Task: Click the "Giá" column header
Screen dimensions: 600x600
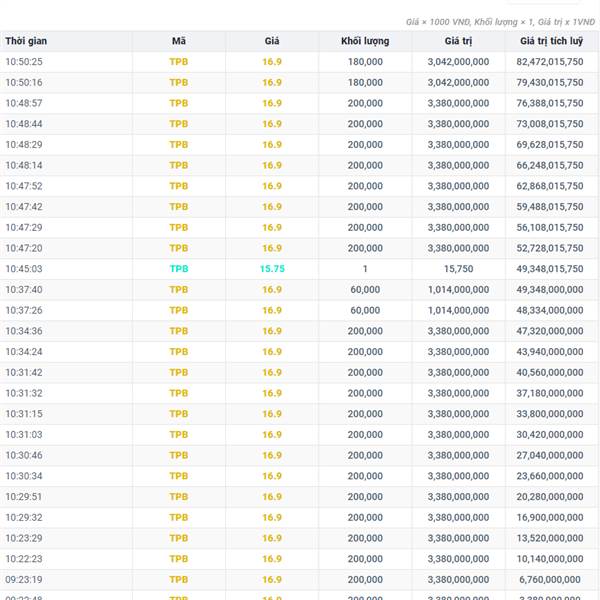Action: pyautogui.click(x=272, y=41)
